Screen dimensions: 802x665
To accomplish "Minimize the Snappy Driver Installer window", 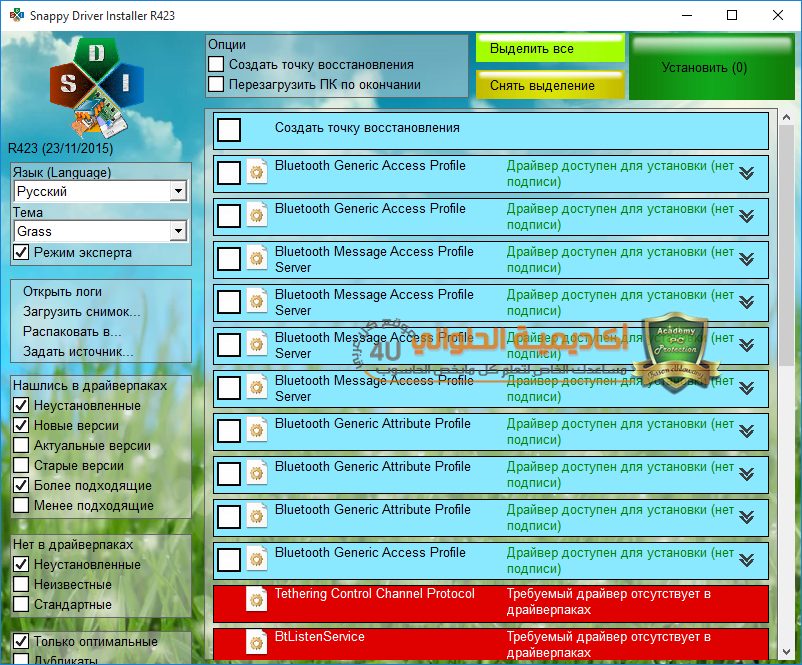I will 687,15.
